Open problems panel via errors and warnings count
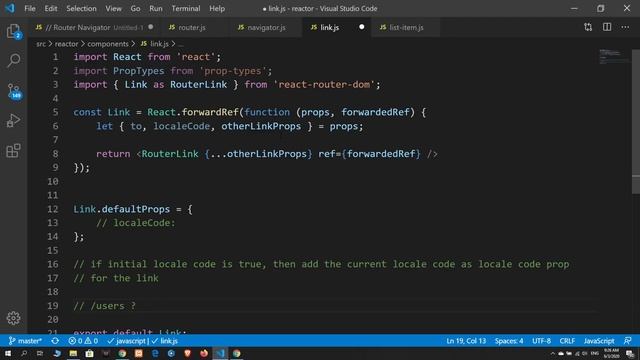The width and height of the screenshot is (640, 360). [x=83, y=341]
